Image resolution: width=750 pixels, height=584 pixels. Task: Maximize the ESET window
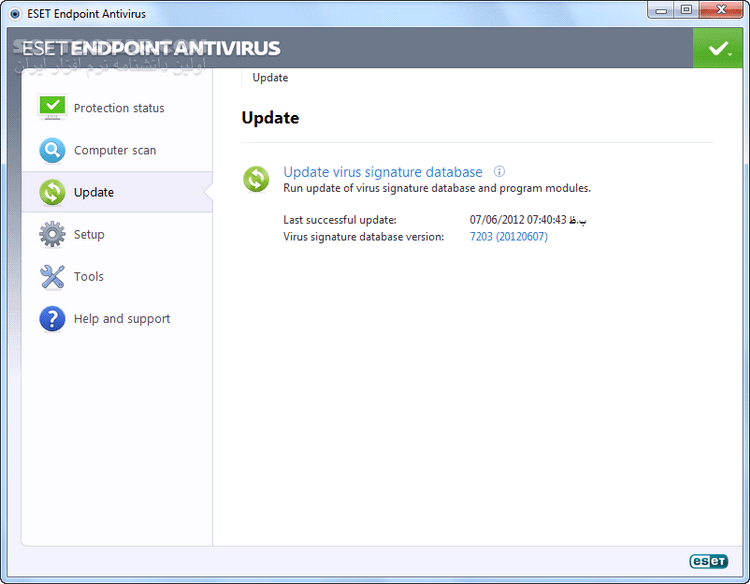686,10
